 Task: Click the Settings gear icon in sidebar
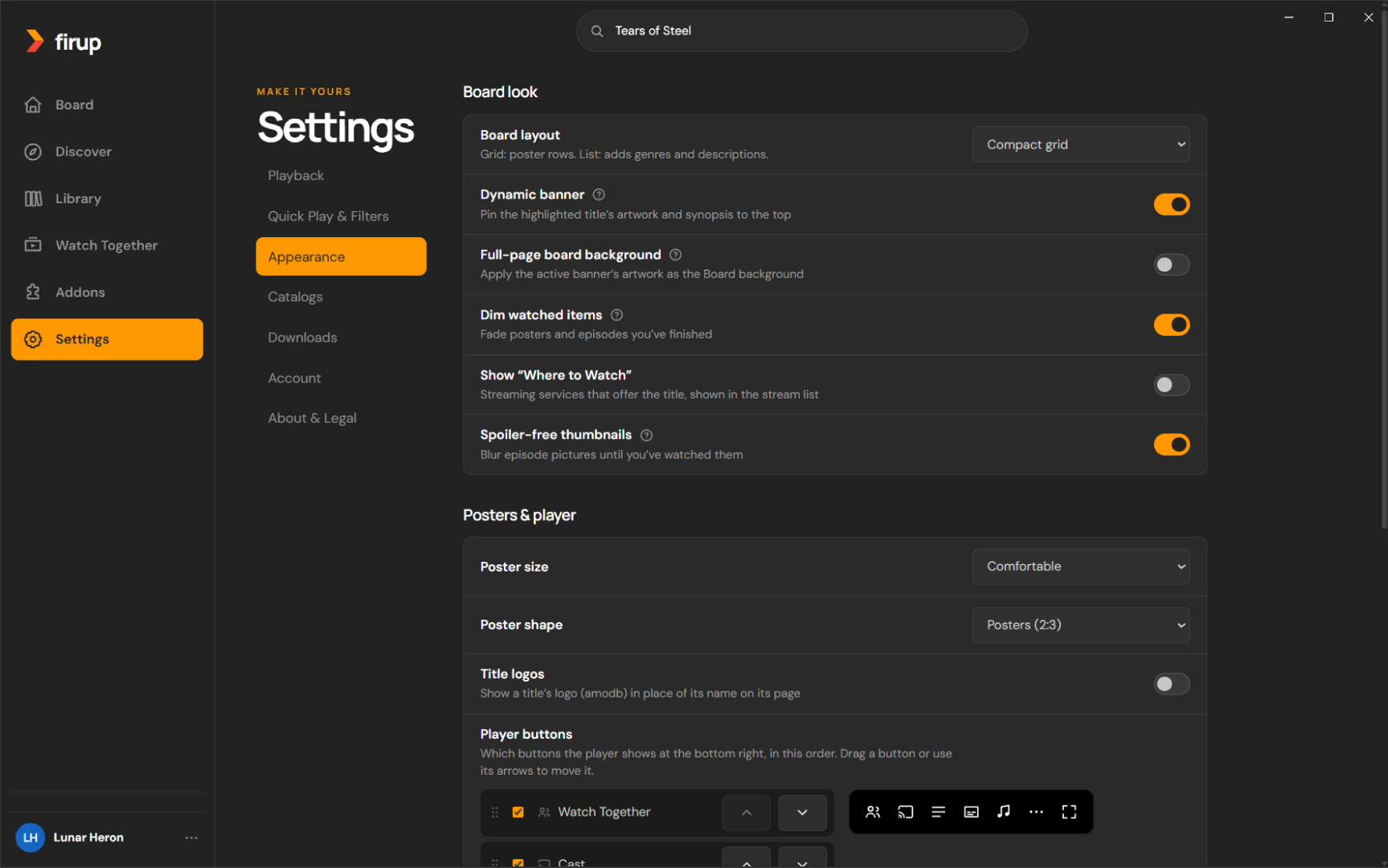(x=33, y=339)
